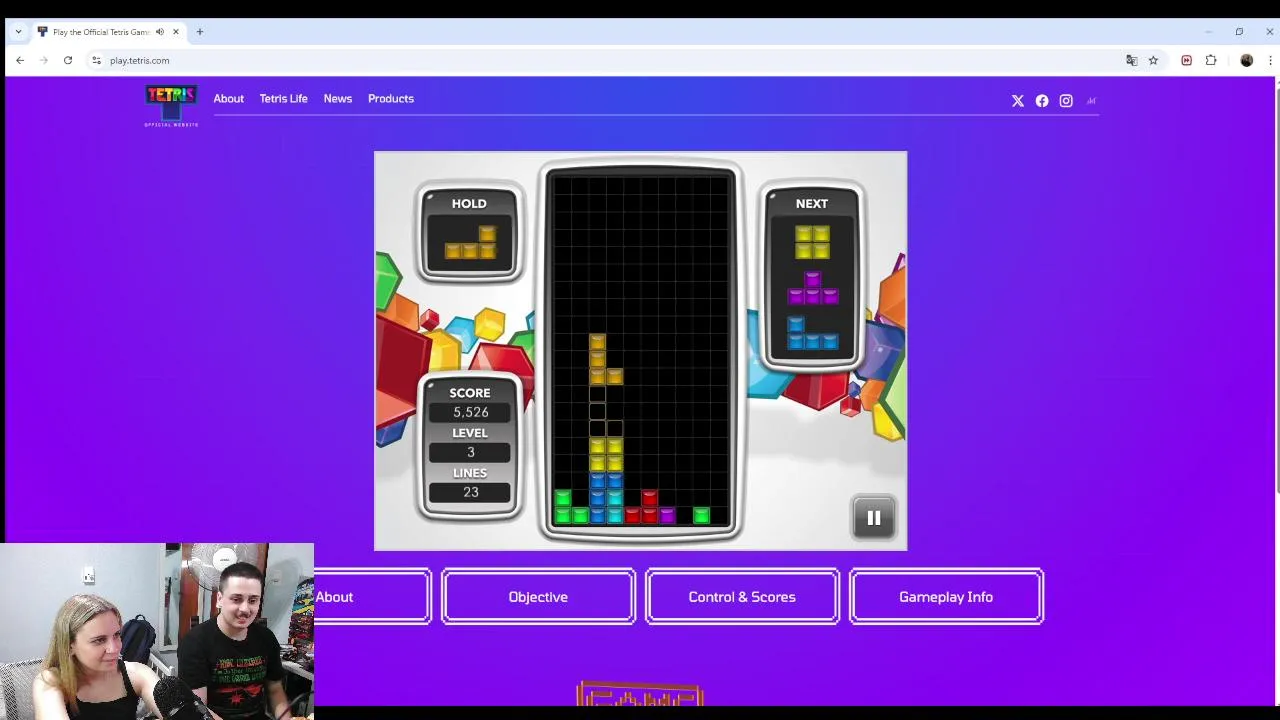Go back with browser back arrow
This screenshot has height=720, width=1280.
pyautogui.click(x=20, y=61)
